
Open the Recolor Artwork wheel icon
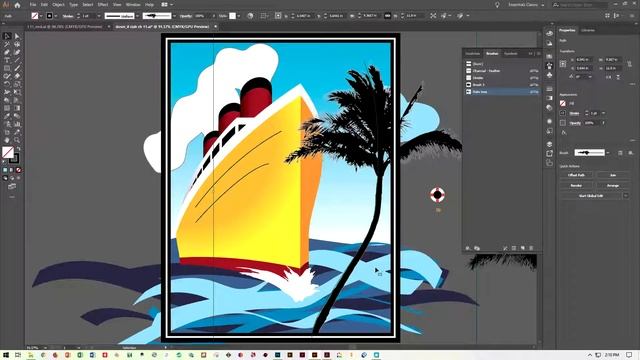pyautogui.click(x=250, y=16)
